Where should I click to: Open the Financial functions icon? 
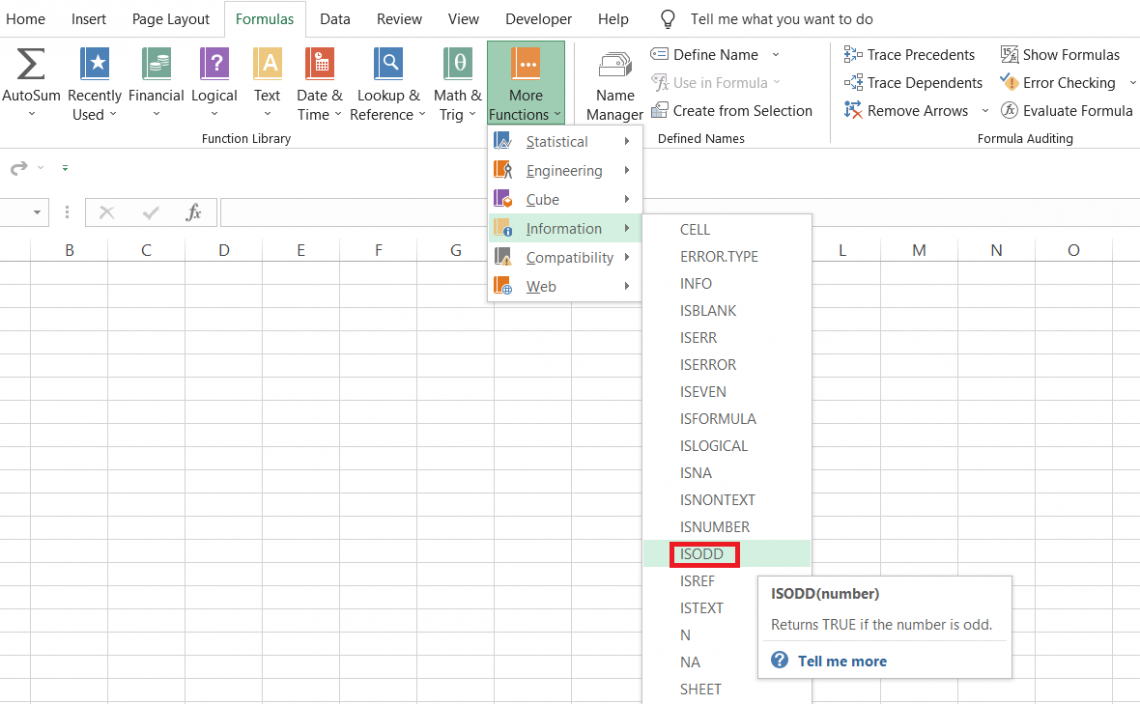(156, 82)
